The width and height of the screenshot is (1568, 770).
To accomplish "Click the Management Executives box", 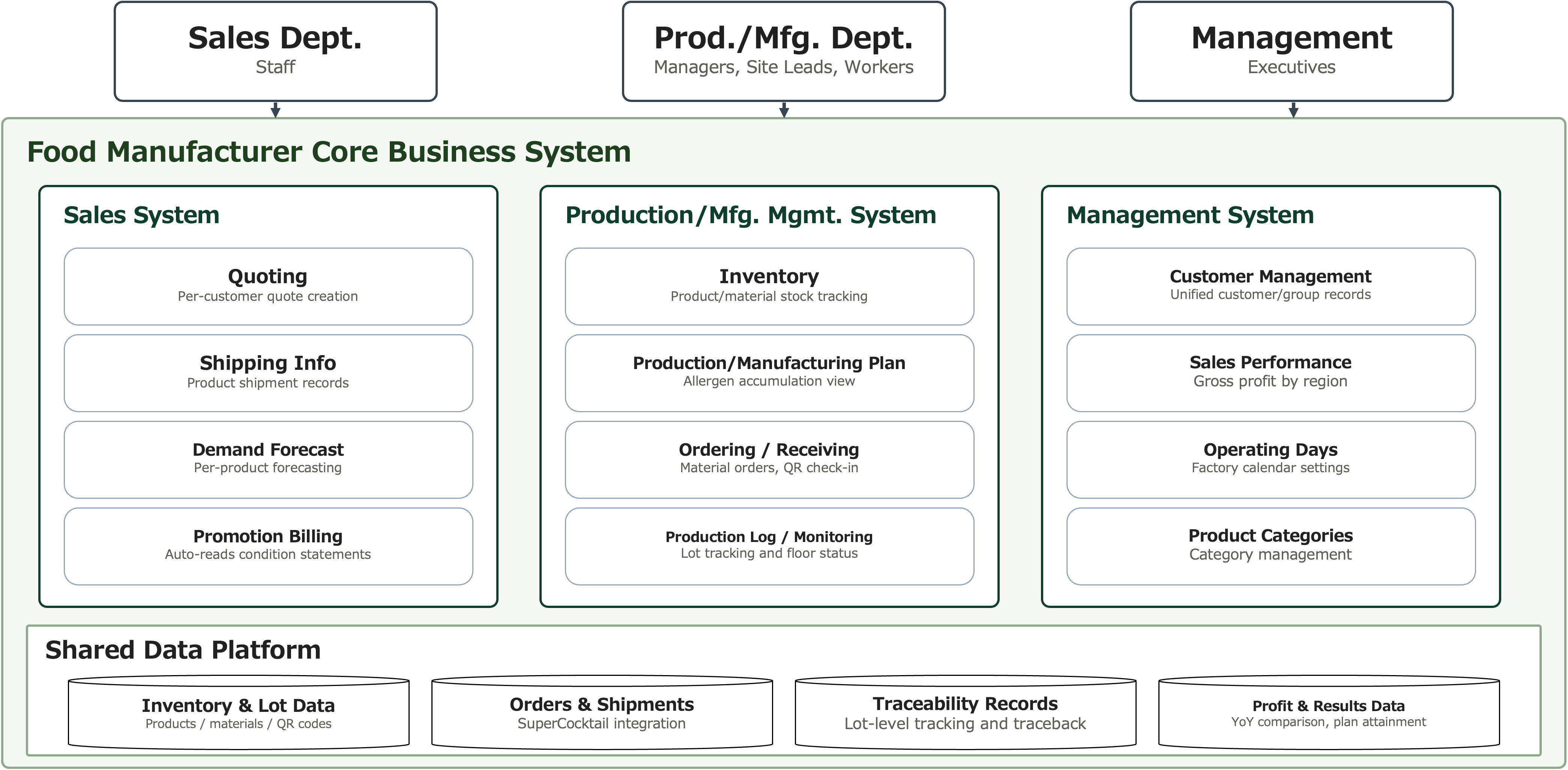I will click(x=1292, y=51).
